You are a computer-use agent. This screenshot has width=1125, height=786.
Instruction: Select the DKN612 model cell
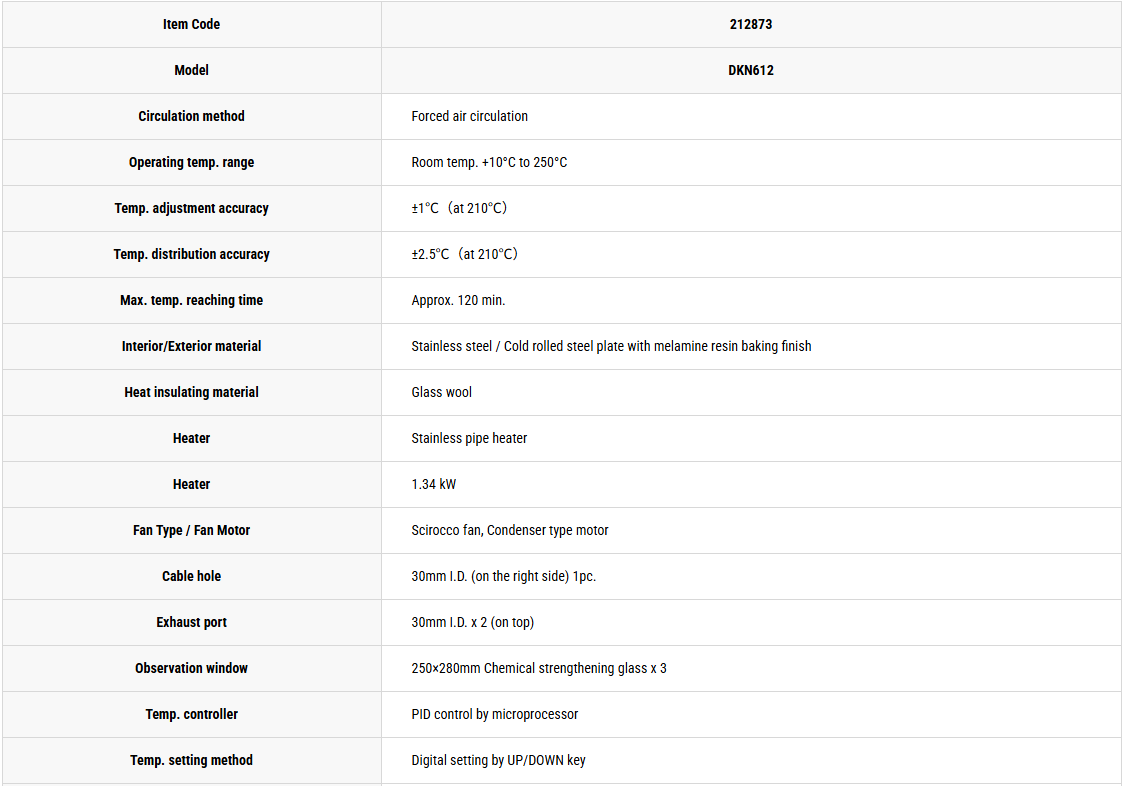[750, 70]
